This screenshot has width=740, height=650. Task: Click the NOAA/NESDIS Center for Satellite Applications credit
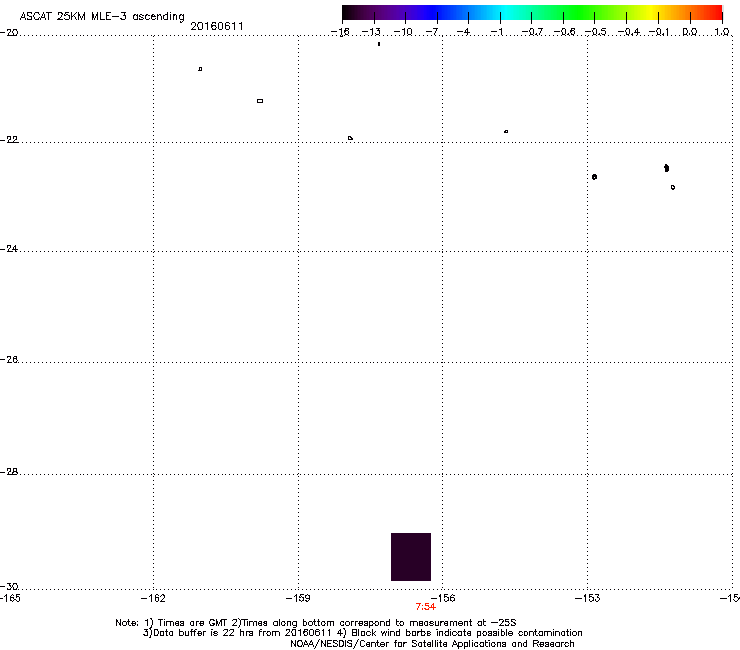432,644
